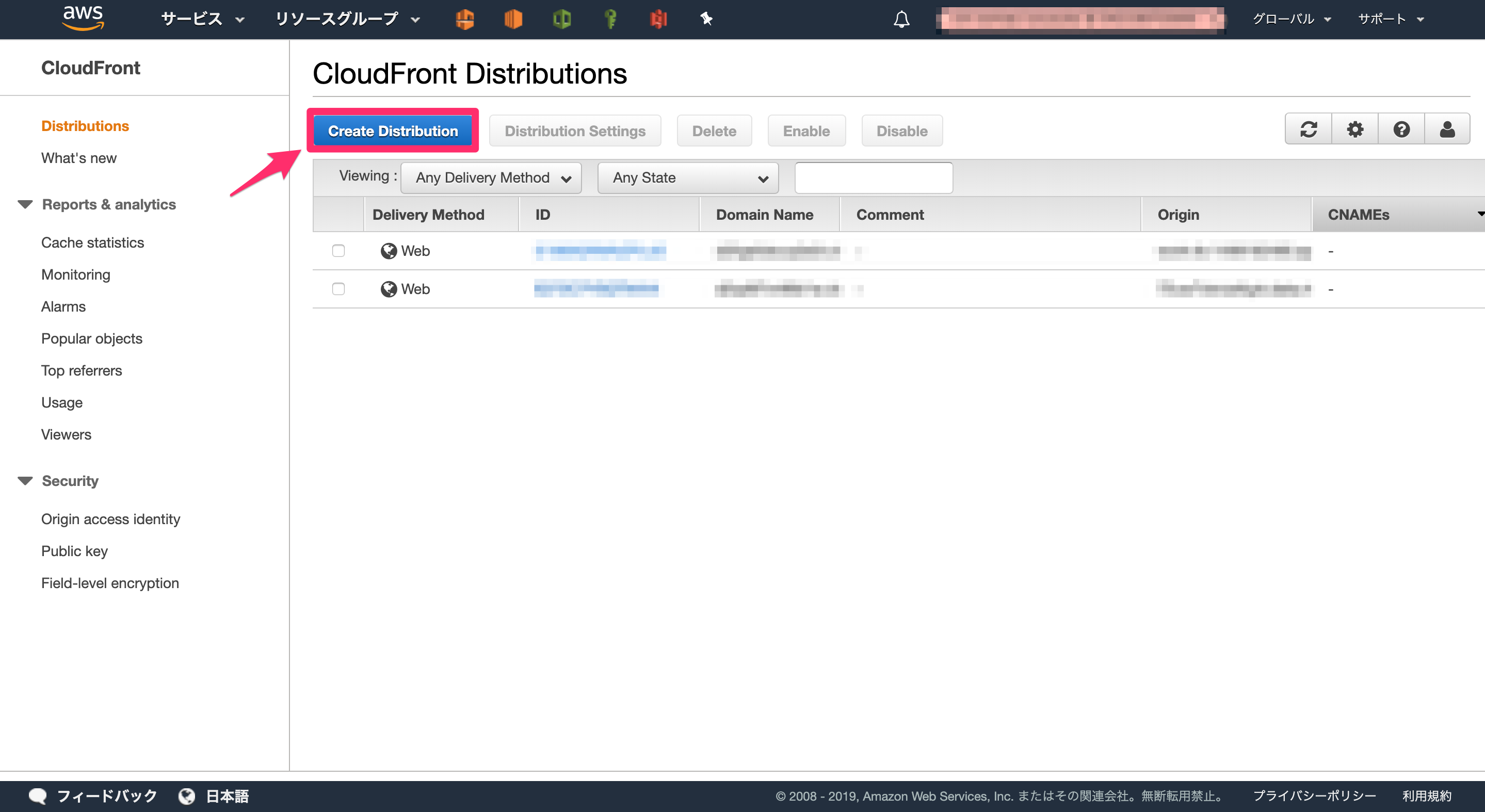Open the red service shortcut icon

[658, 19]
